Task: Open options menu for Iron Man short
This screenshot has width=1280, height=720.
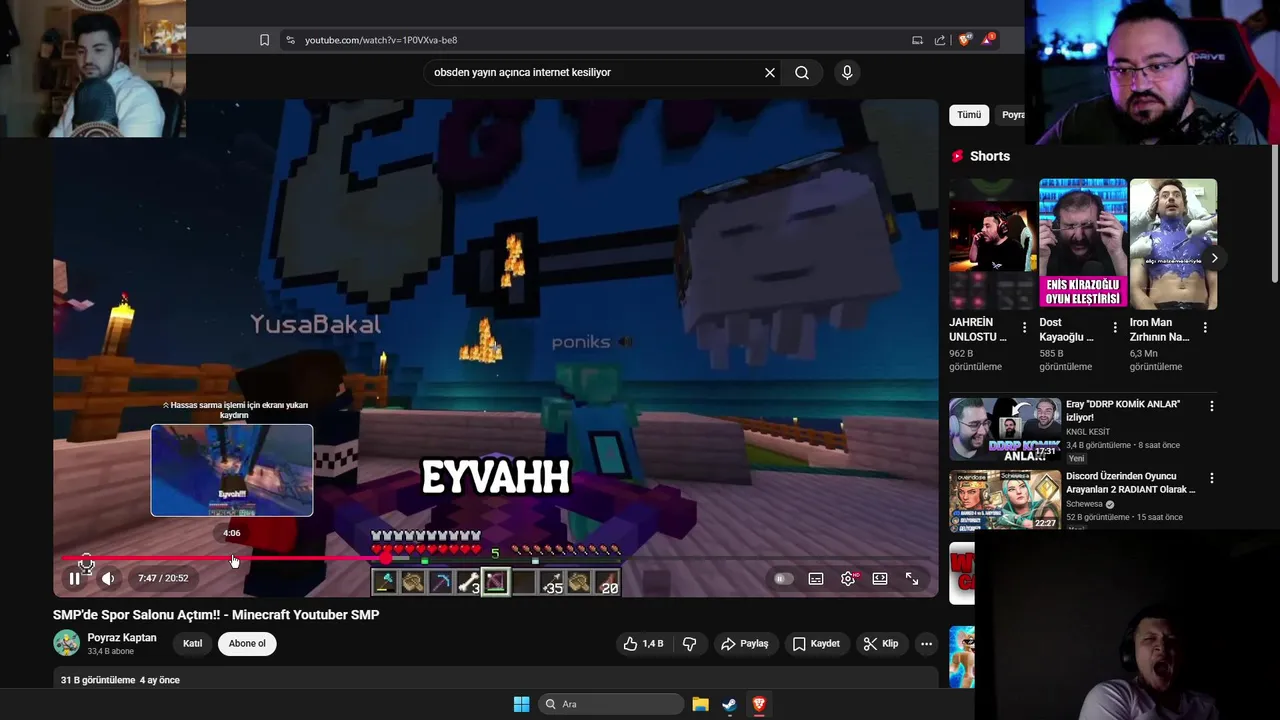Action: tap(1205, 328)
